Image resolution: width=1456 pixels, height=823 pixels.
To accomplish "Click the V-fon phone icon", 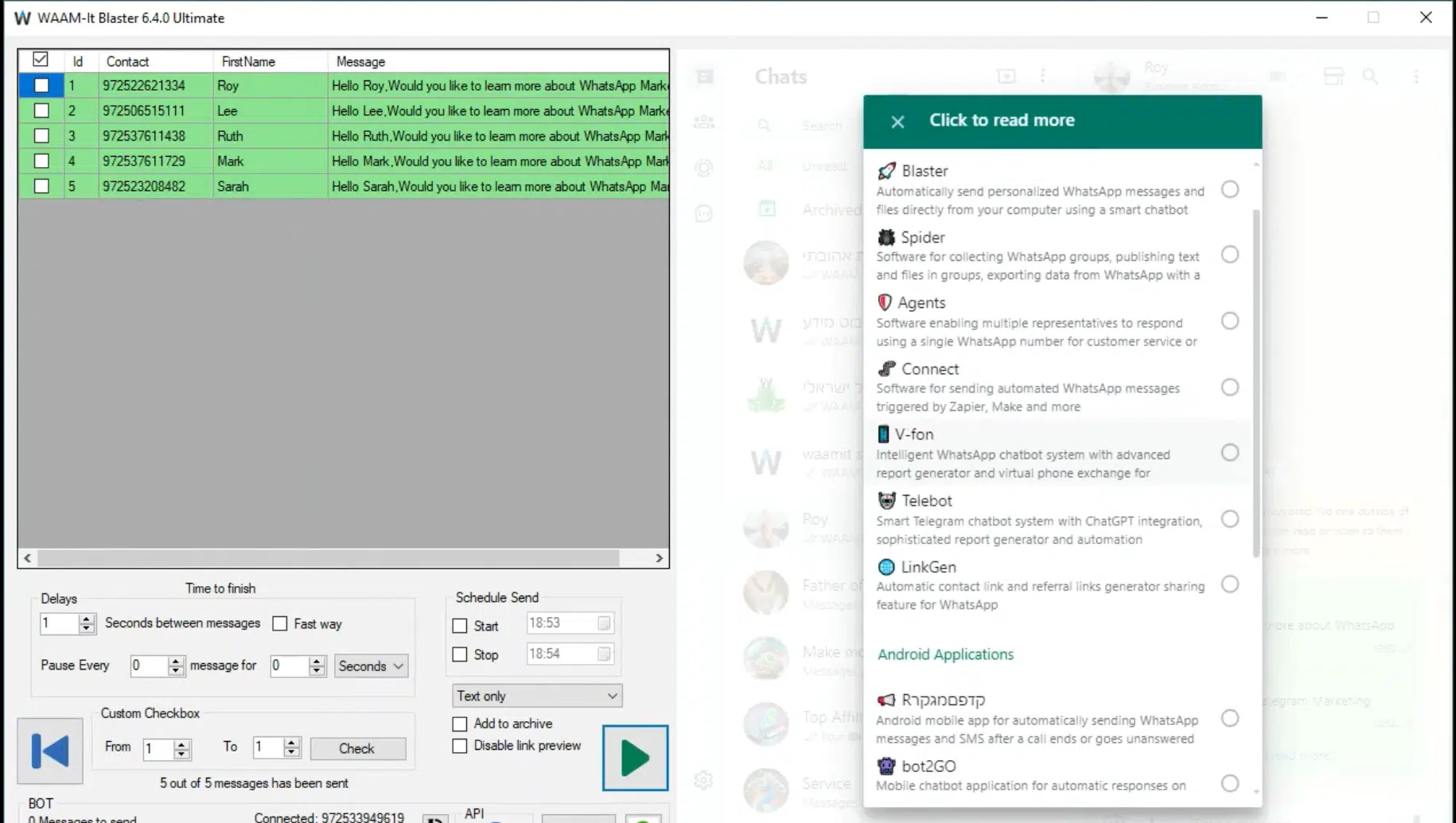I will (x=884, y=434).
